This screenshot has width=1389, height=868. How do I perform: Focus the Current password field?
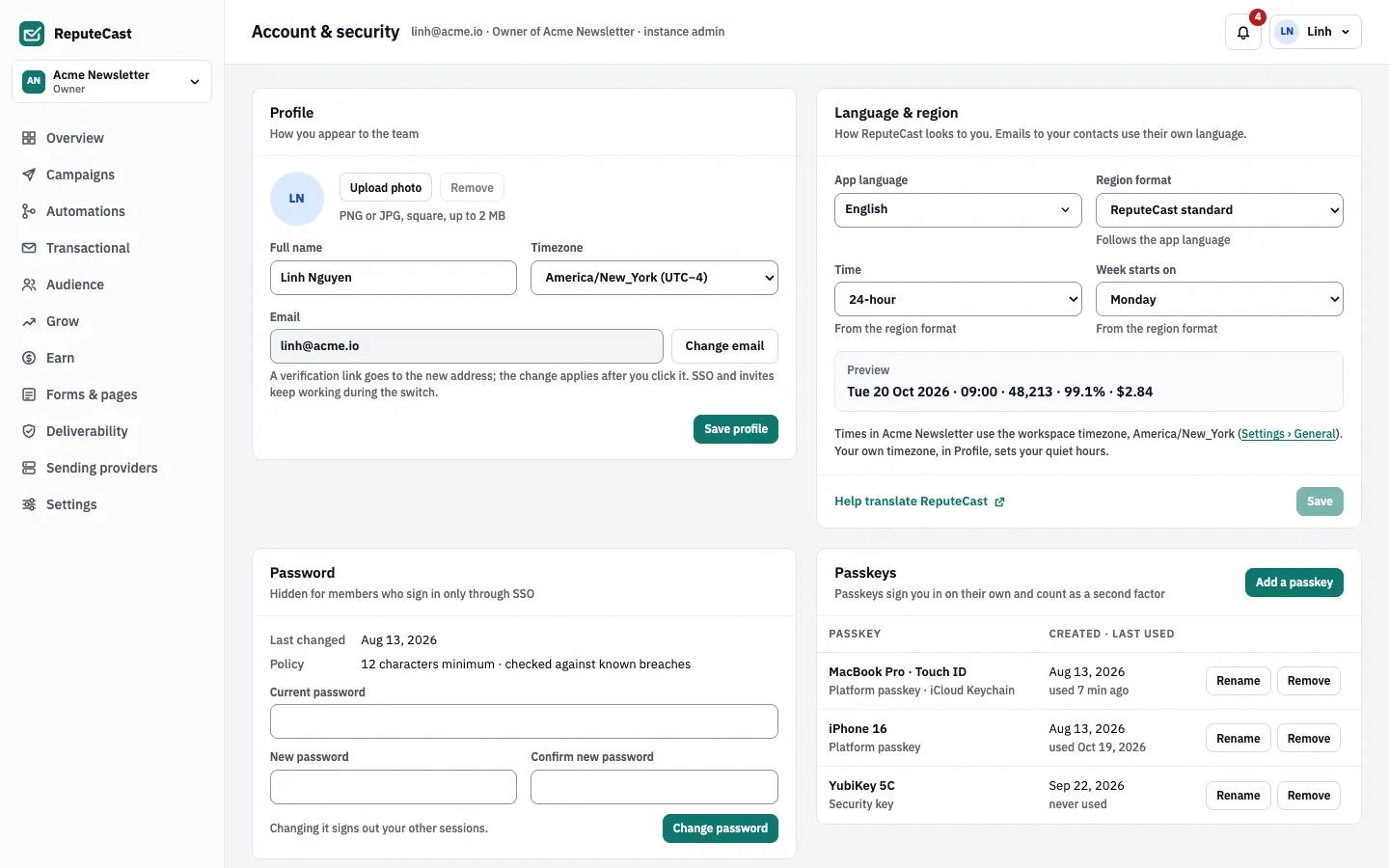coord(524,721)
